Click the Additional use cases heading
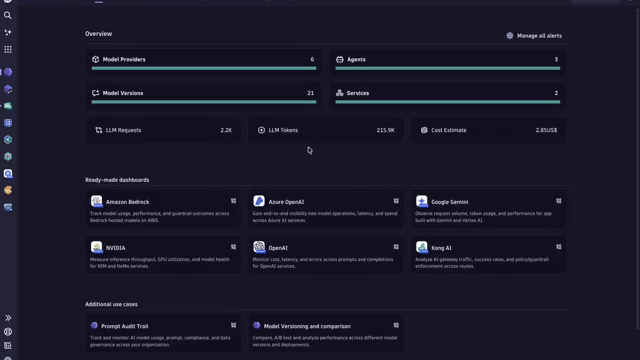The height and width of the screenshot is (360, 640). [x=111, y=304]
